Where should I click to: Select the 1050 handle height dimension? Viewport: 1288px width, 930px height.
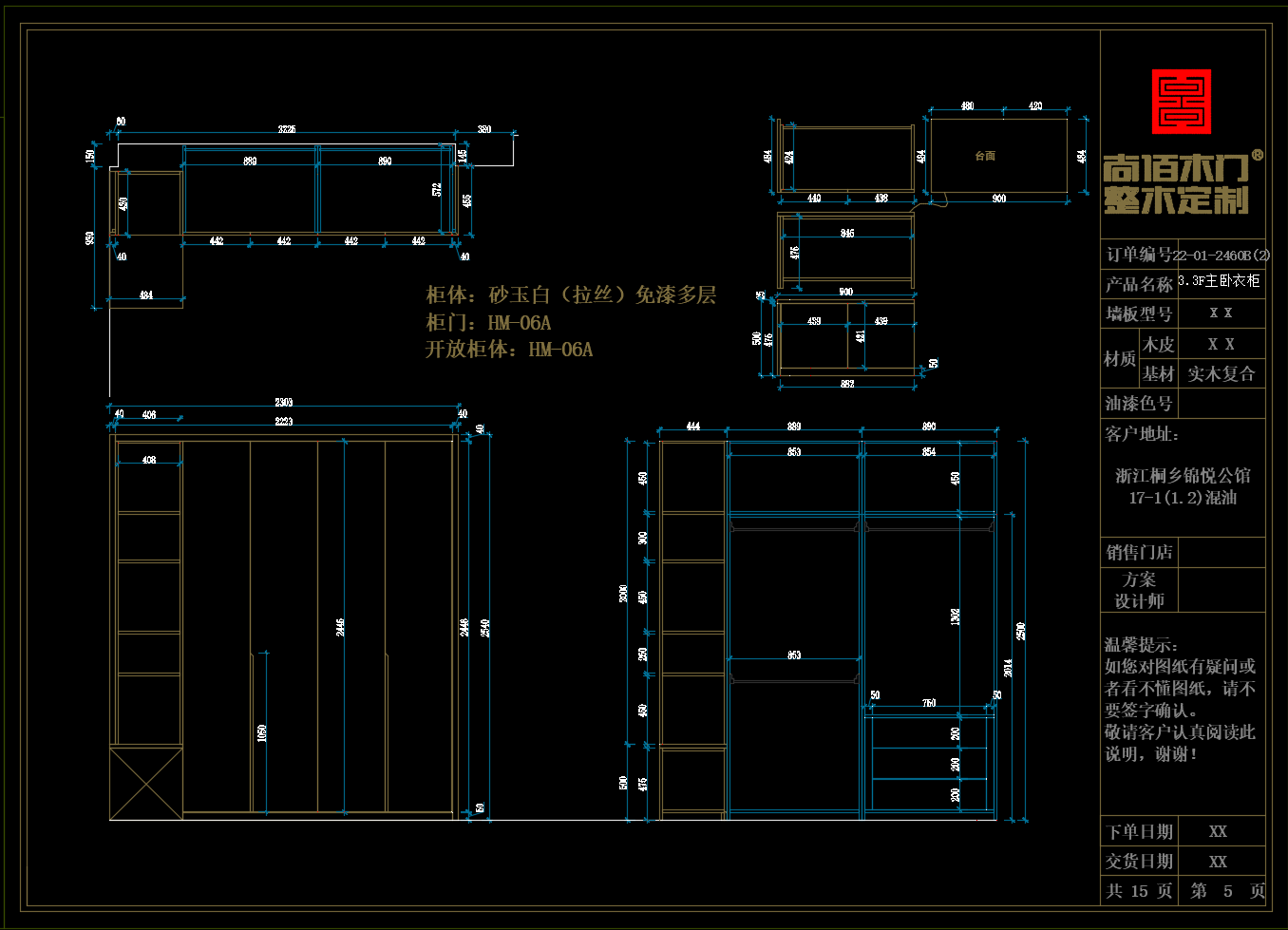262,732
